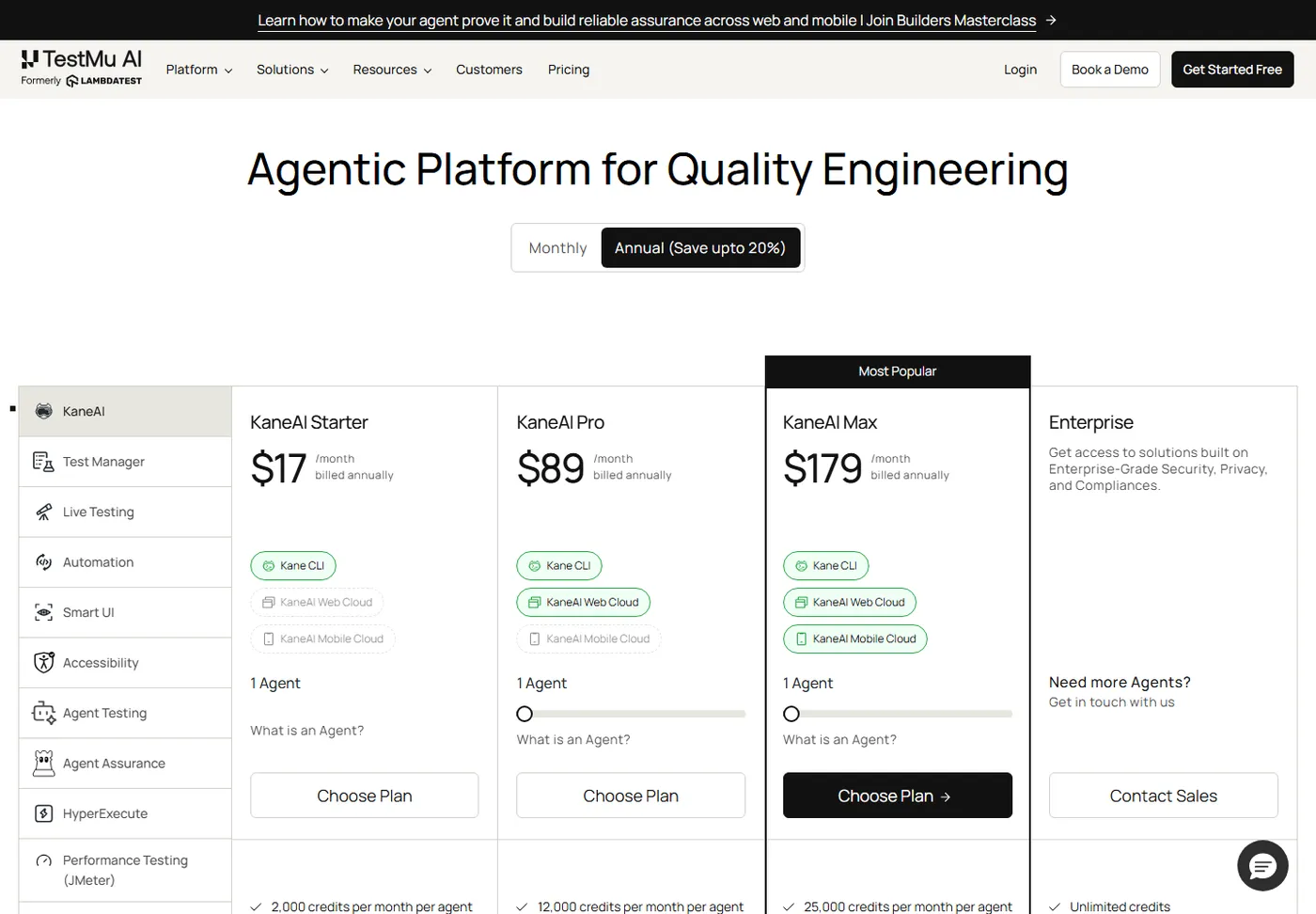The height and width of the screenshot is (914, 1316).
Task: Click 'What is an Agent?' under KaneAI Starter
Action: pyautogui.click(x=306, y=731)
